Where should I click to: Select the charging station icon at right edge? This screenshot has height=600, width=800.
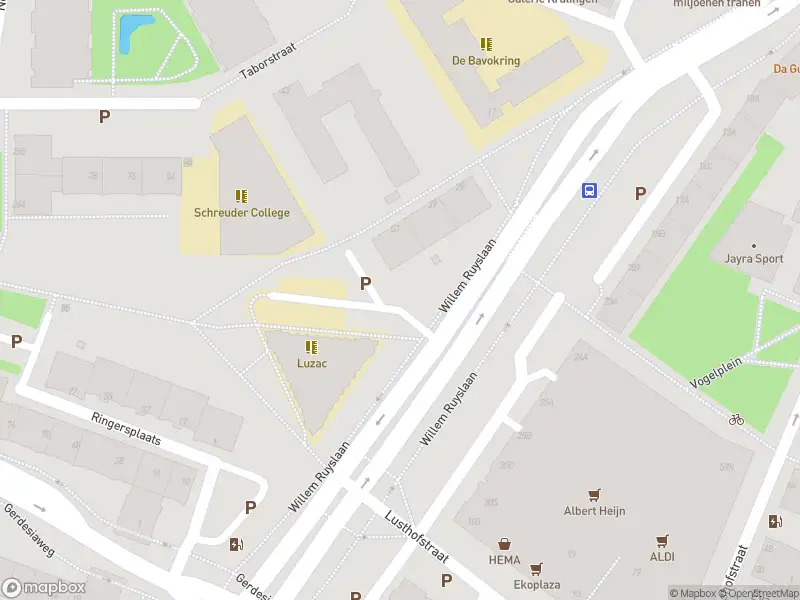(776, 521)
